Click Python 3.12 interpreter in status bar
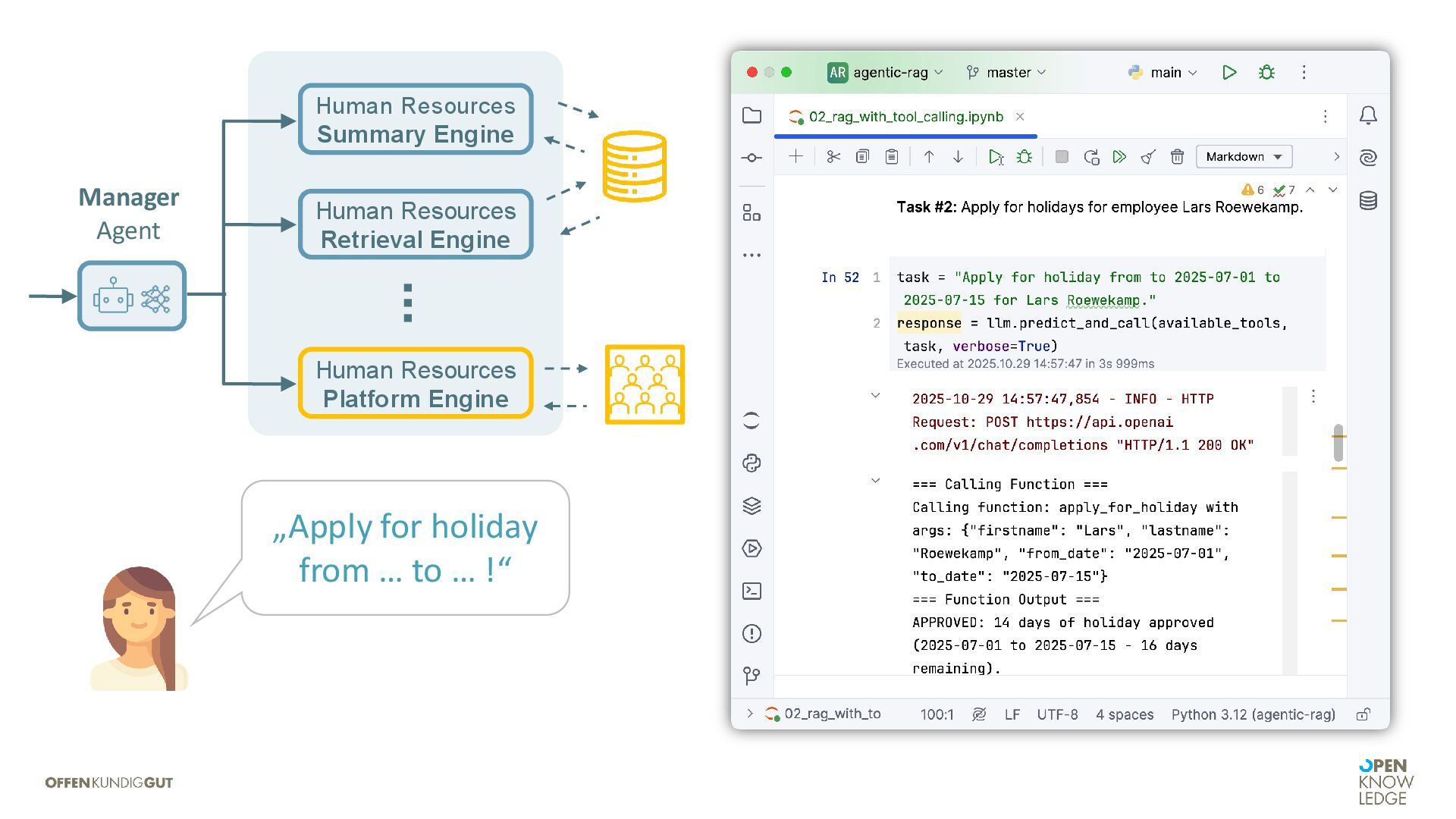Image resolution: width=1456 pixels, height=819 pixels. pos(1253,714)
